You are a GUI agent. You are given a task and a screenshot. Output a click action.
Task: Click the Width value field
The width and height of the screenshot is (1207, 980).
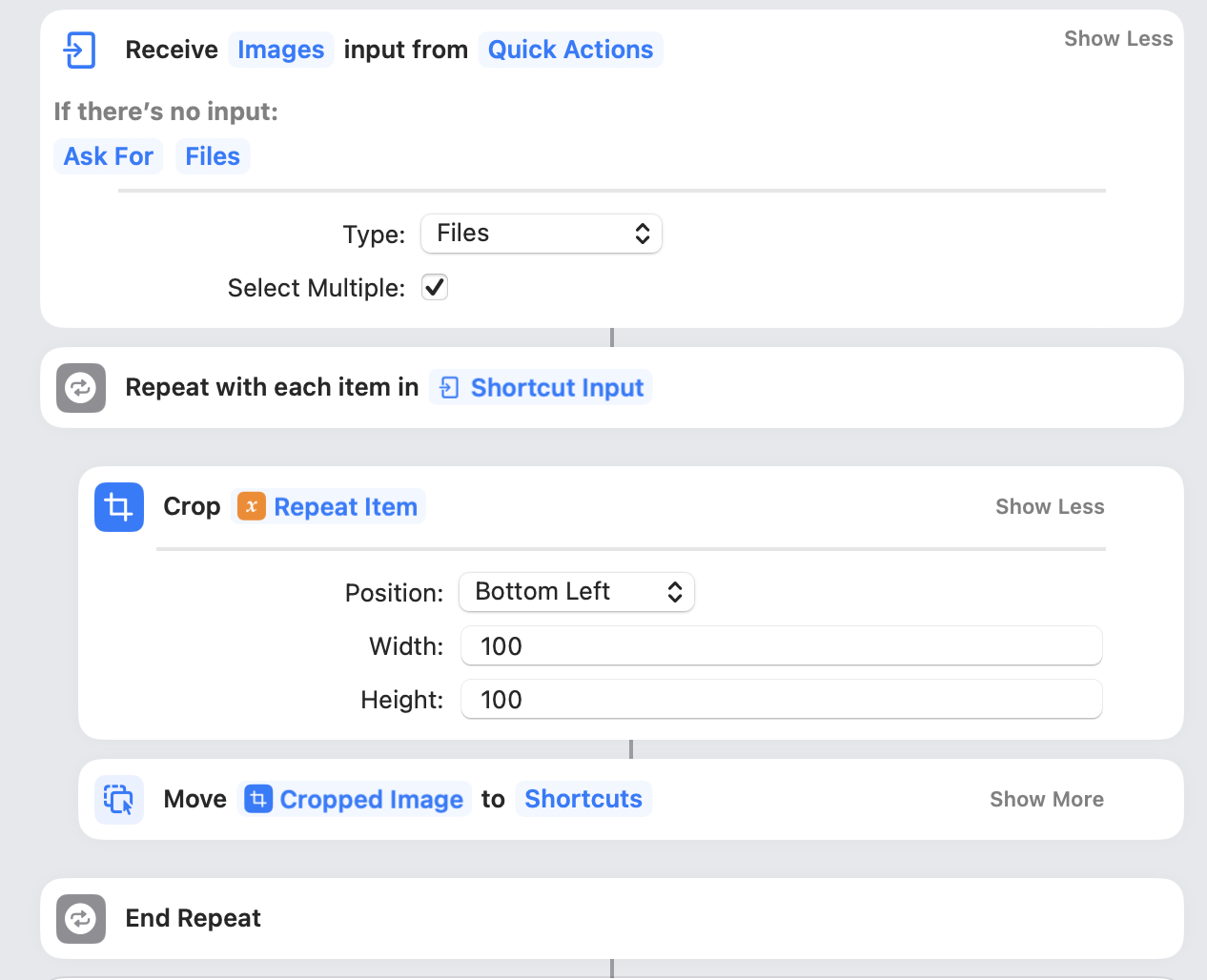coord(781,645)
